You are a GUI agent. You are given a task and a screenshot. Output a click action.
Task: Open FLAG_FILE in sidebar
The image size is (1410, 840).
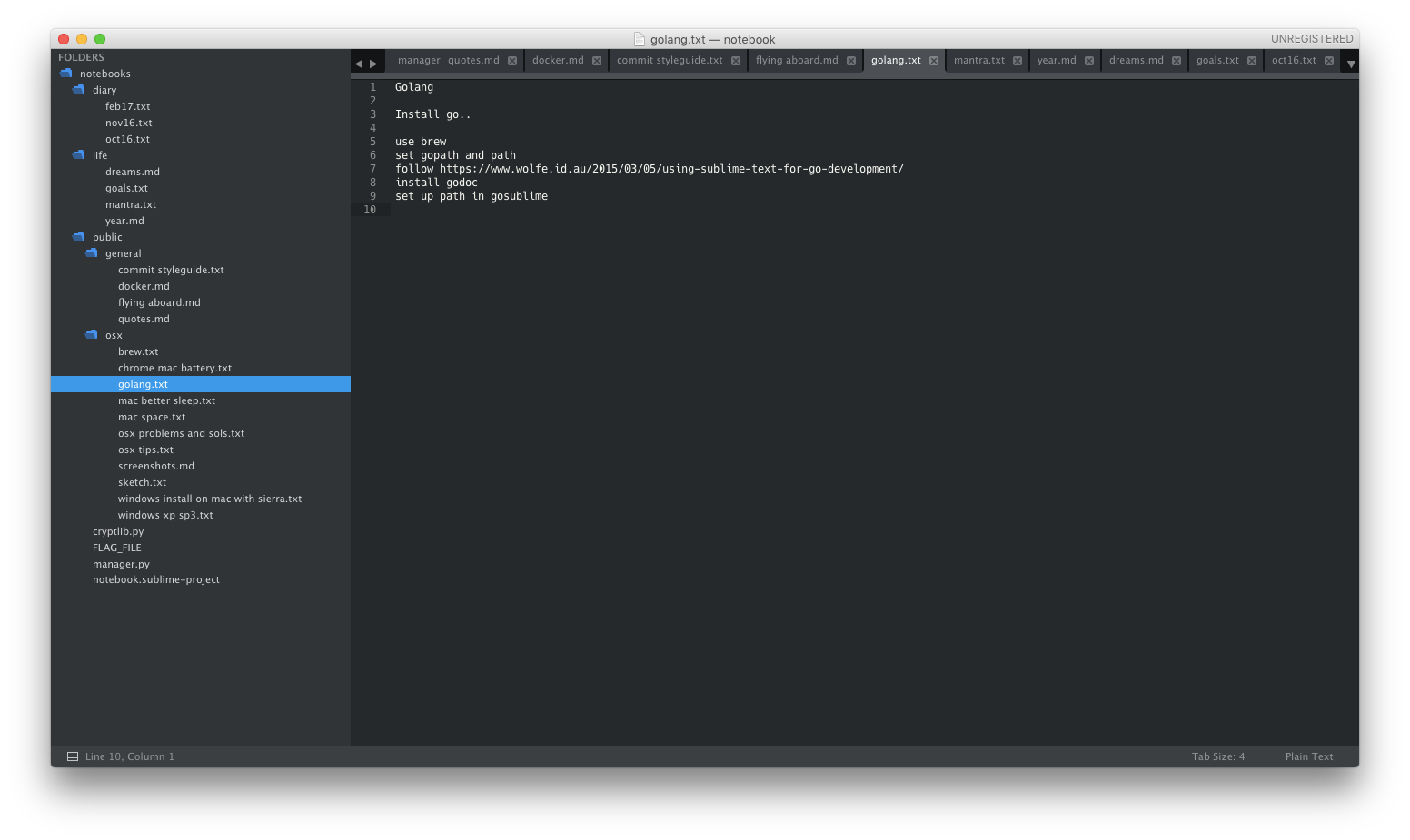117,548
